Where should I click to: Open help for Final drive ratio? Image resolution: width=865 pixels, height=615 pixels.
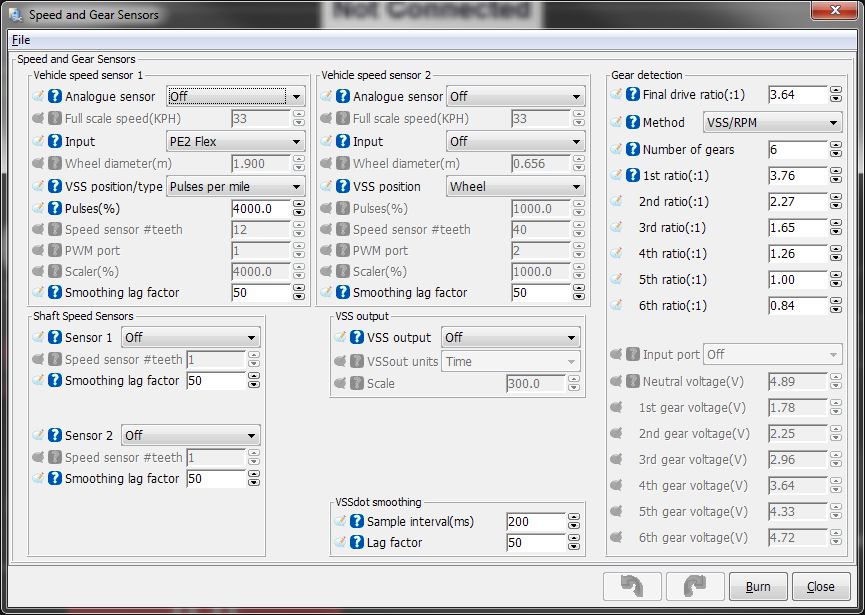(633, 94)
